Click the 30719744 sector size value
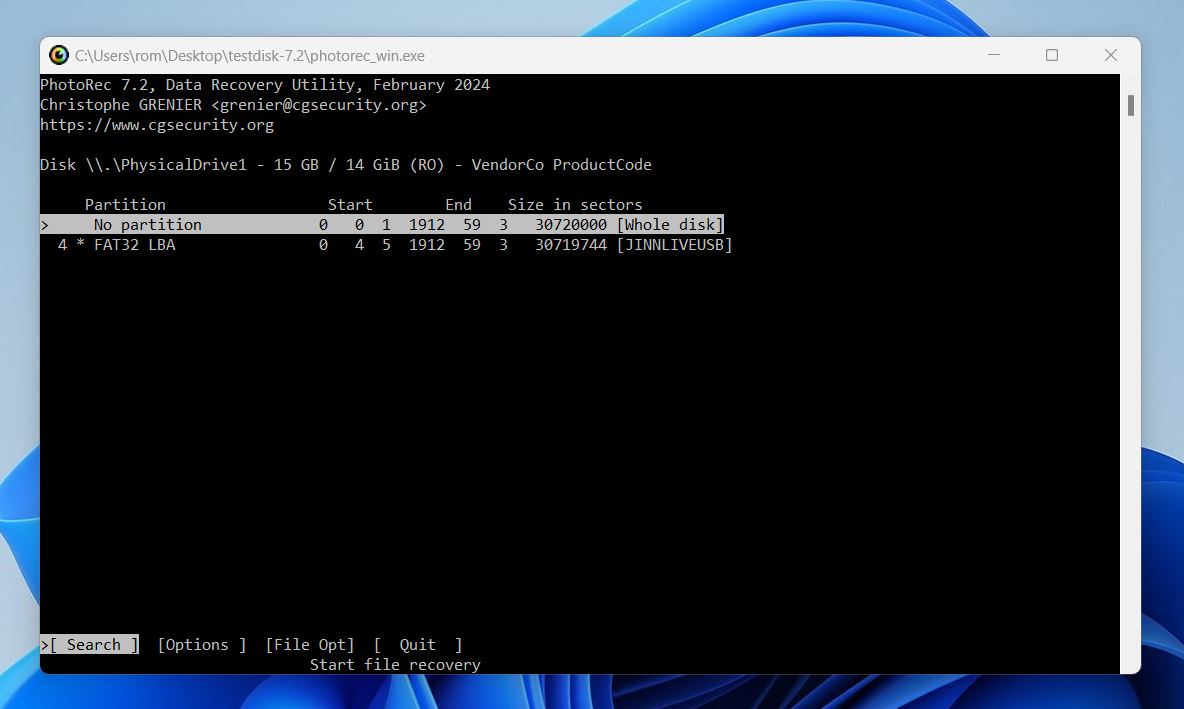The height and width of the screenshot is (709, 1184). click(x=571, y=245)
